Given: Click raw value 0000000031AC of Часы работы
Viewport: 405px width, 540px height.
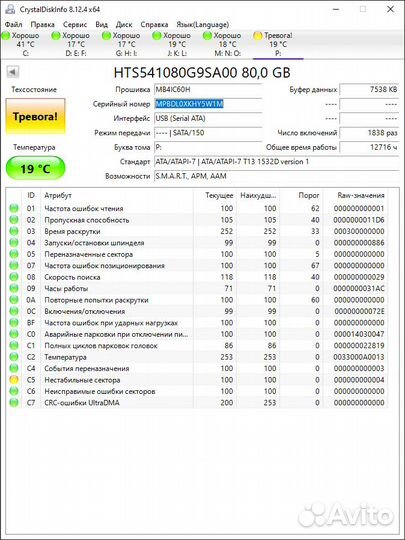Looking at the screenshot, I should [359, 288].
